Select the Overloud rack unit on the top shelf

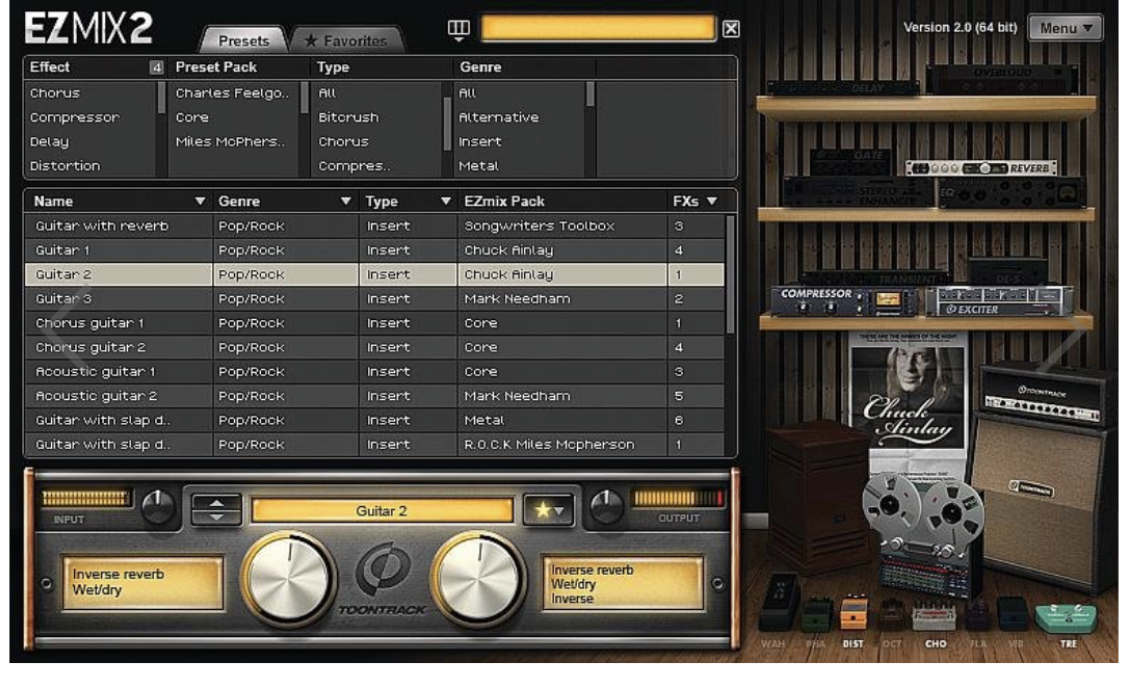pos(1002,79)
